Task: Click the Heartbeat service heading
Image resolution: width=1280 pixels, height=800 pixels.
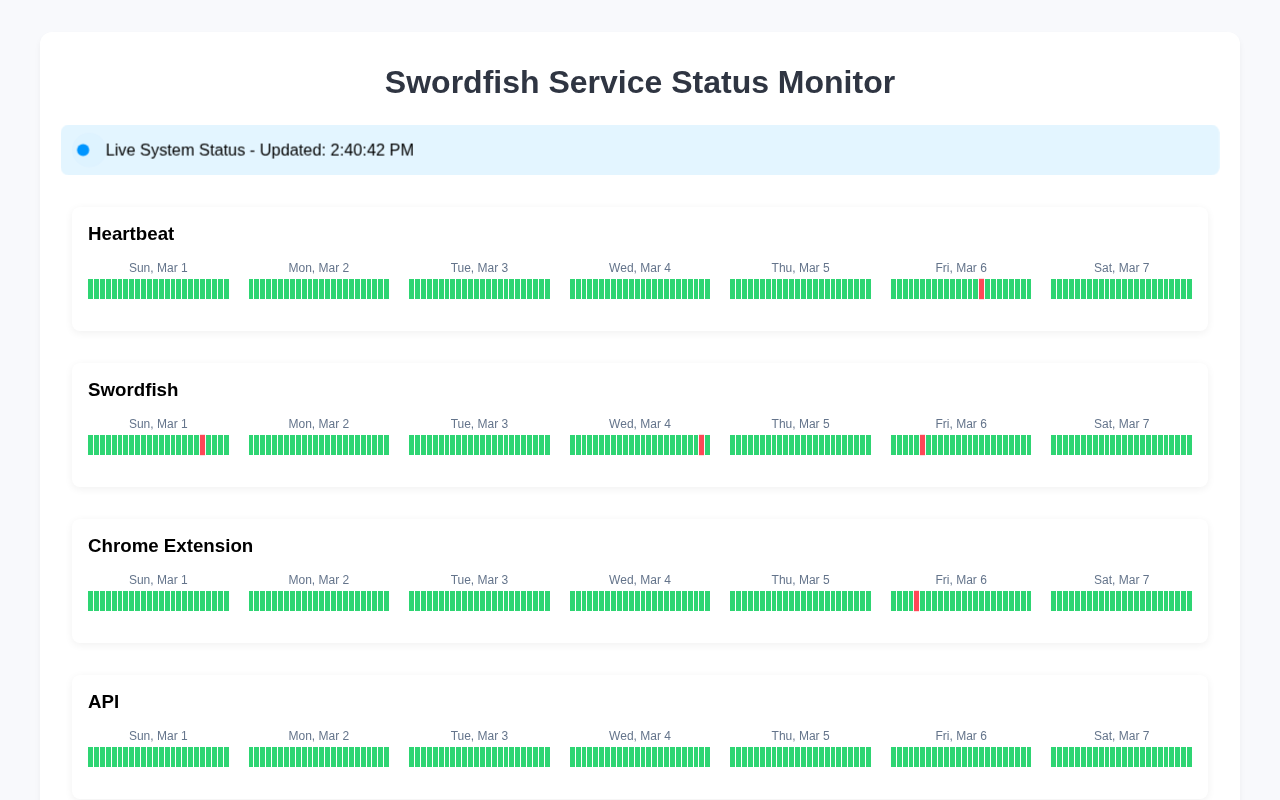Action: 131,234
